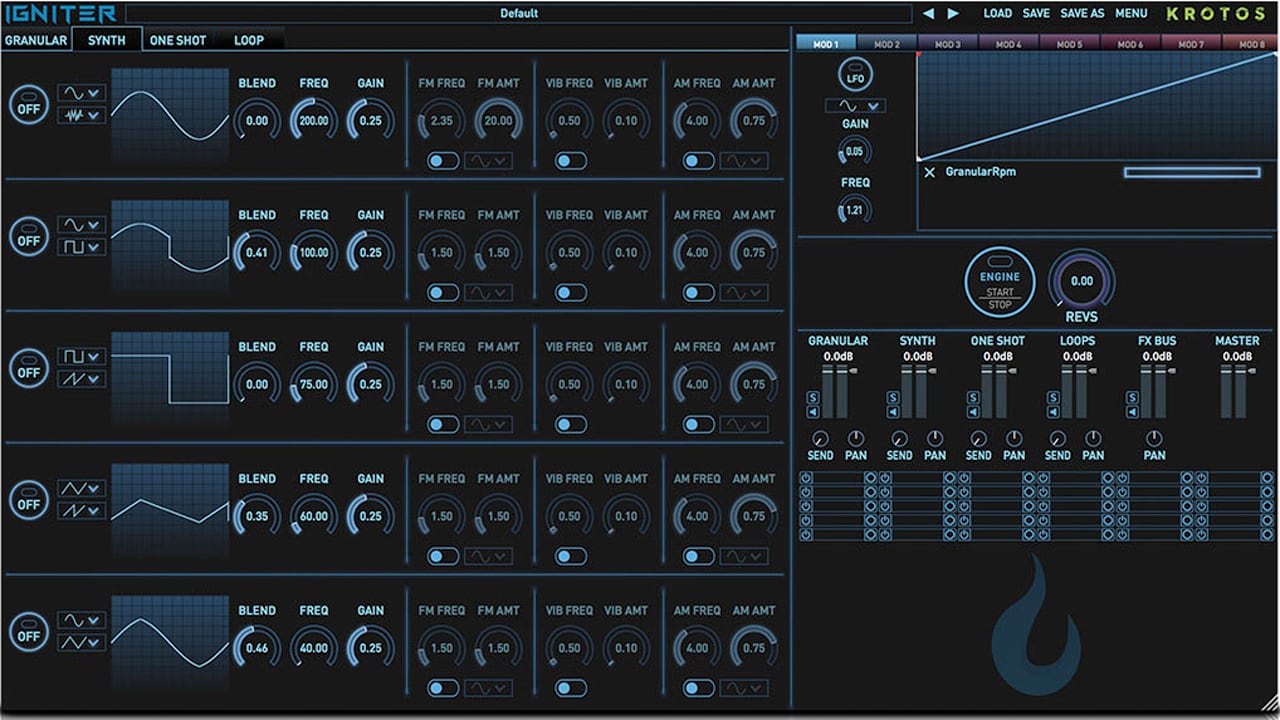Open the MENU button
The height and width of the screenshot is (720, 1280).
[x=1131, y=14]
